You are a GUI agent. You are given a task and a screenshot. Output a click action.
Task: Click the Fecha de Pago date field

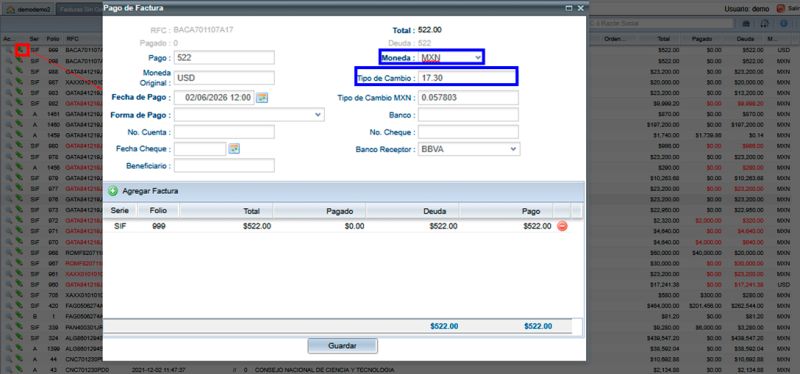point(214,97)
